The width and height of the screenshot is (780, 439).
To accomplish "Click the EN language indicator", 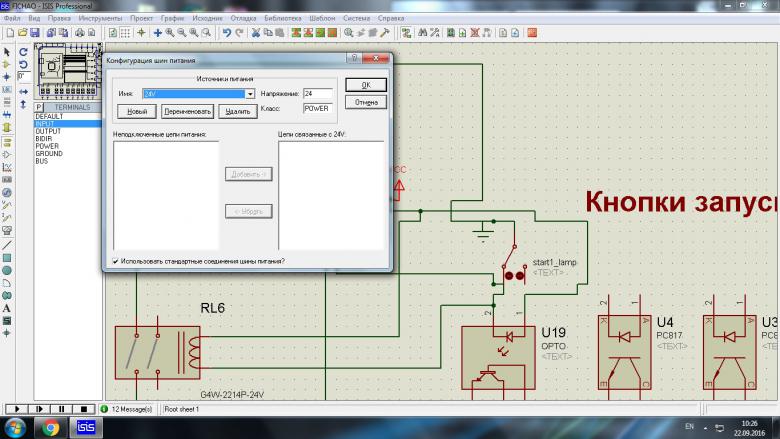I will pyautogui.click(x=689, y=427).
